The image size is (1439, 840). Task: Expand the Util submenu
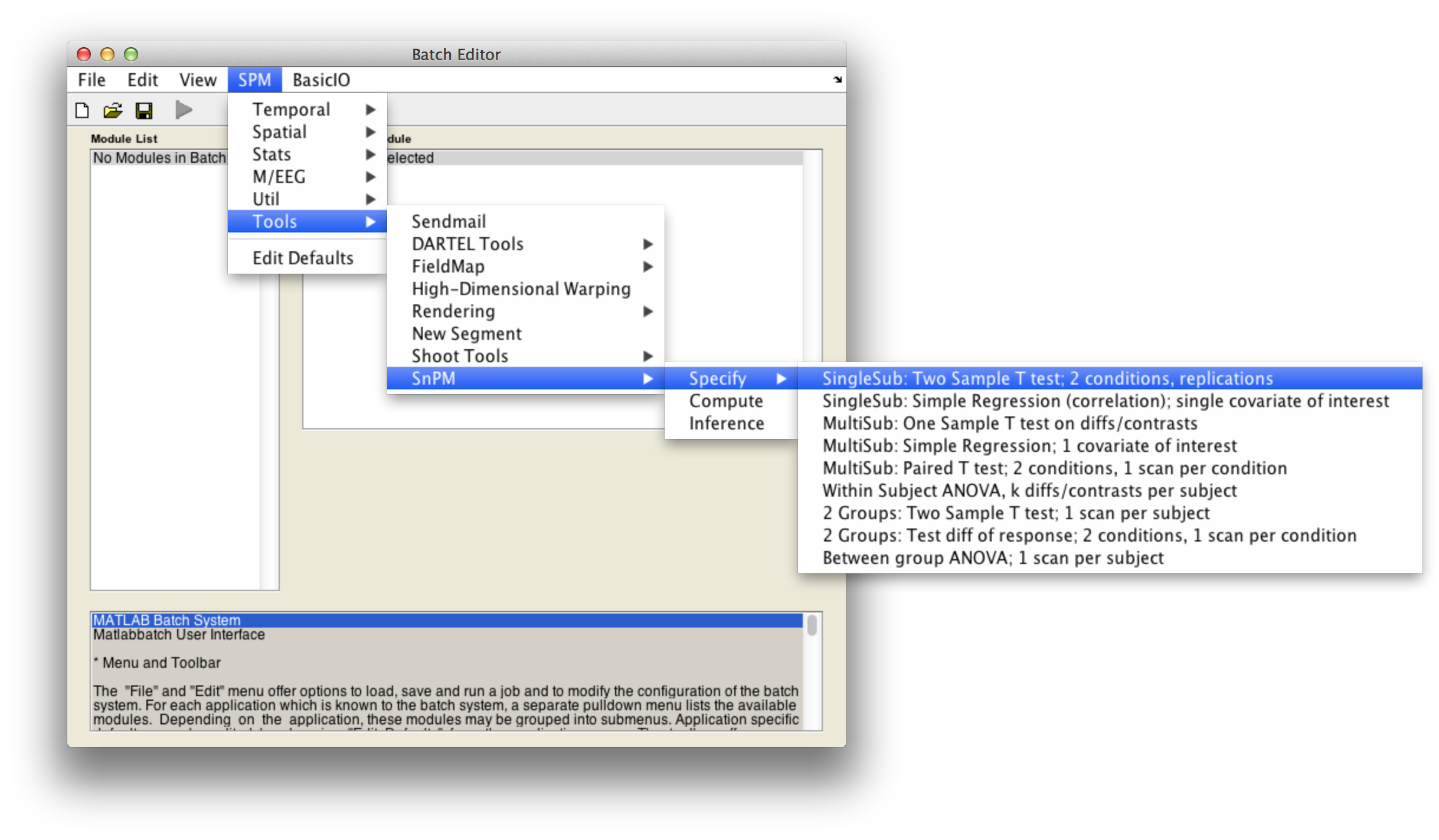pyautogui.click(x=307, y=199)
